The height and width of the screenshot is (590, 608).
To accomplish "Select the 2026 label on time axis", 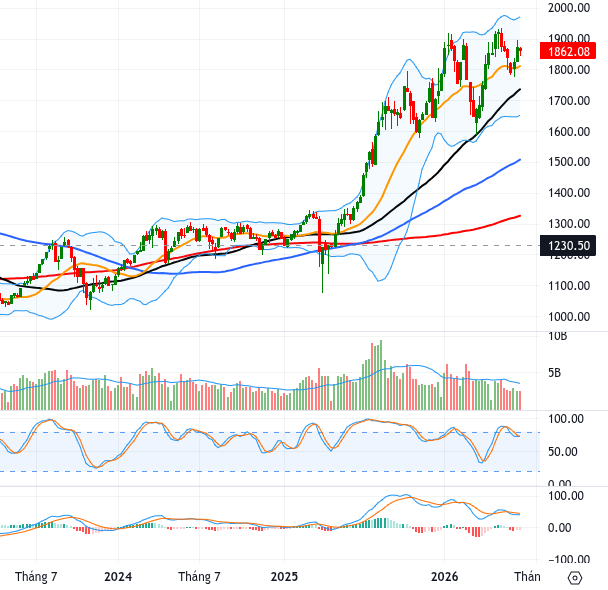I will [444, 577].
